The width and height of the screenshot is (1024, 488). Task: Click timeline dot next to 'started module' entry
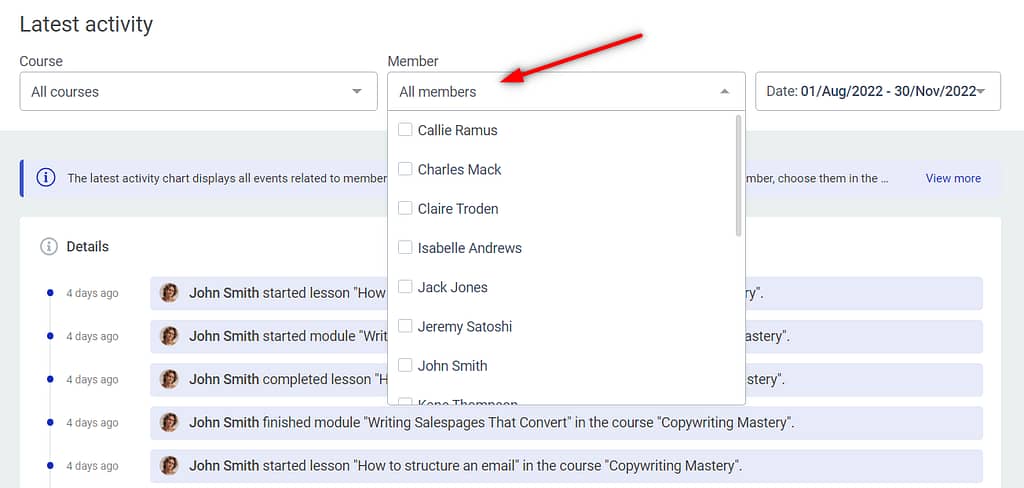point(50,336)
